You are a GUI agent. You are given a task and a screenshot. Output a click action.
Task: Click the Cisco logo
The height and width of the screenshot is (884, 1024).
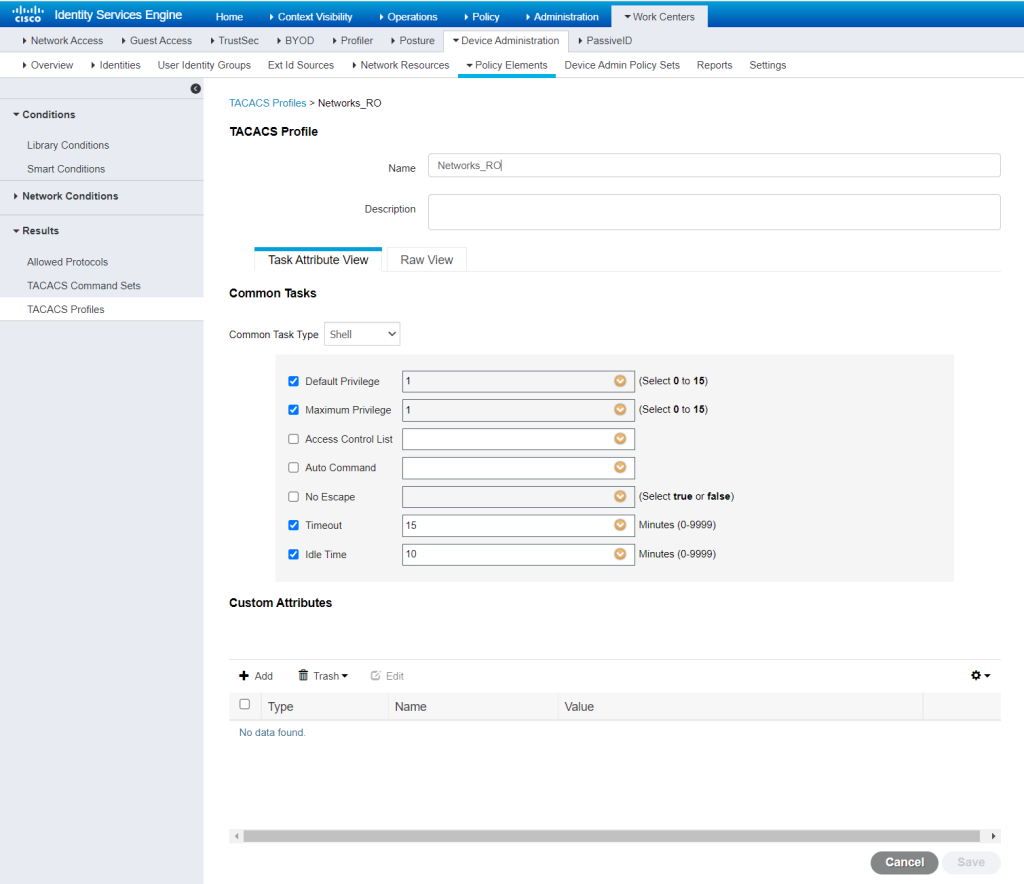[x=27, y=14]
